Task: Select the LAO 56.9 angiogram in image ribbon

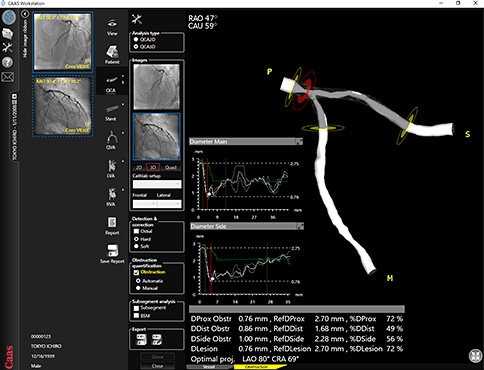Action: point(63,42)
